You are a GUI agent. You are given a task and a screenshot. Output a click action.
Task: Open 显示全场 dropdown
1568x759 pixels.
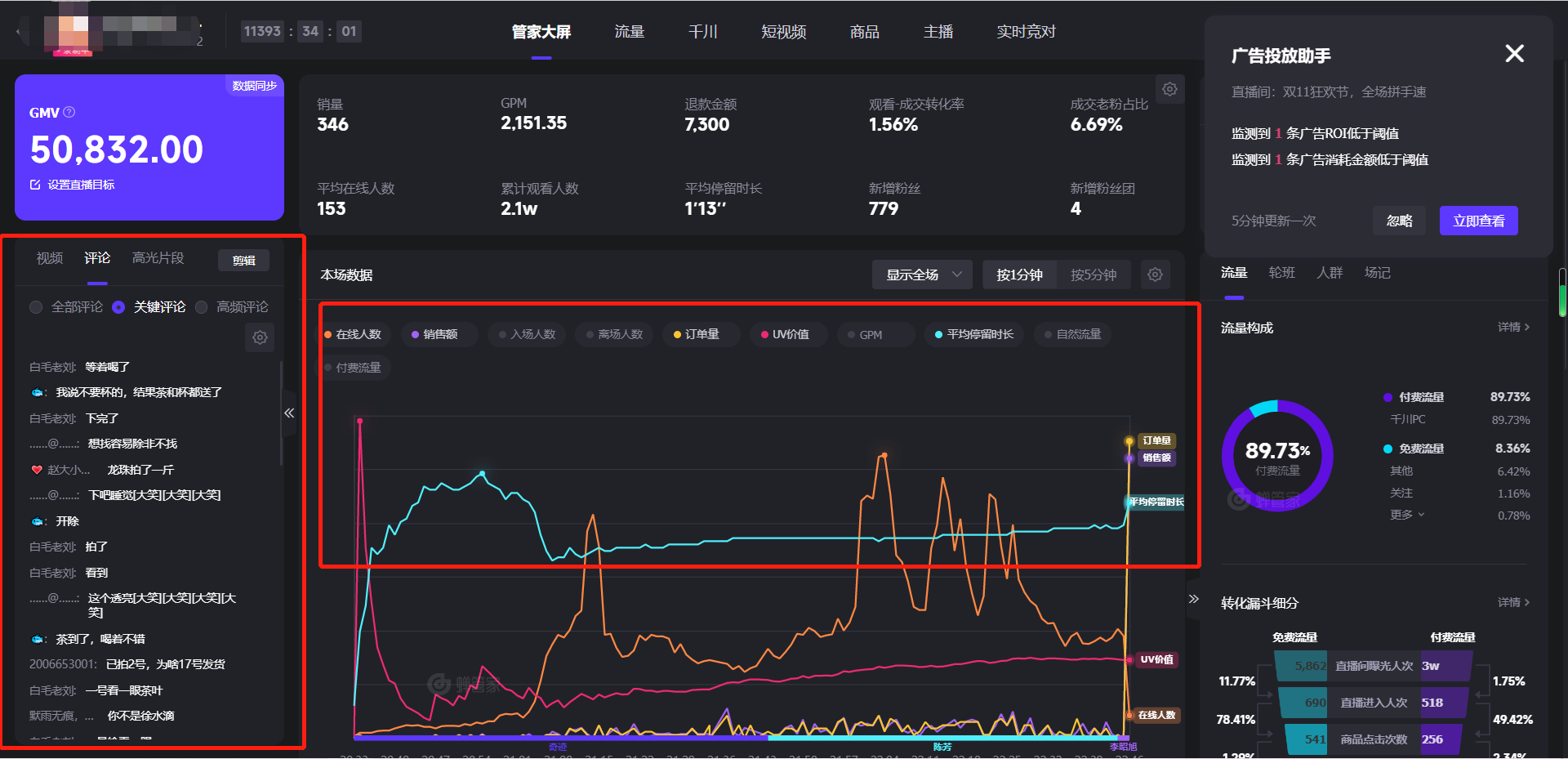click(922, 275)
